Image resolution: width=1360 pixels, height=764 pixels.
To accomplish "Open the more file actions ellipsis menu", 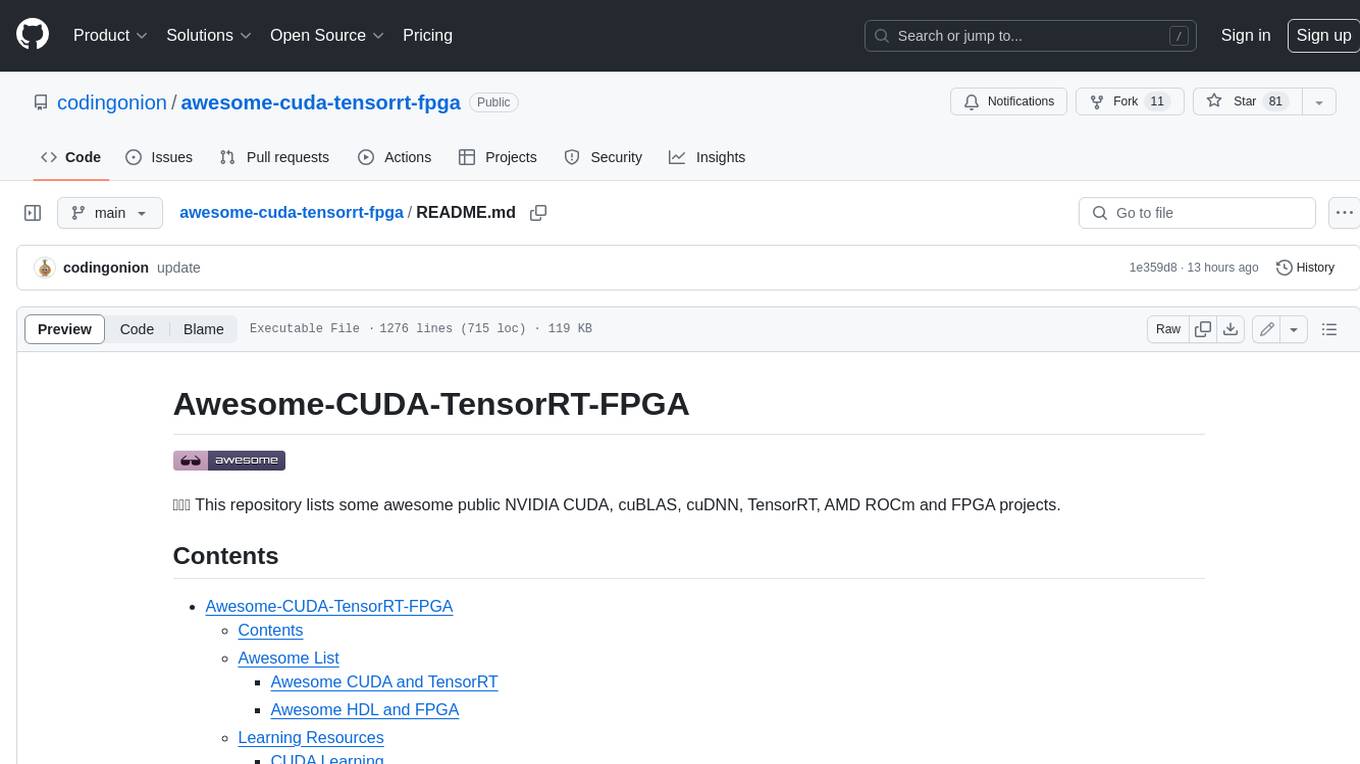I will (1344, 213).
